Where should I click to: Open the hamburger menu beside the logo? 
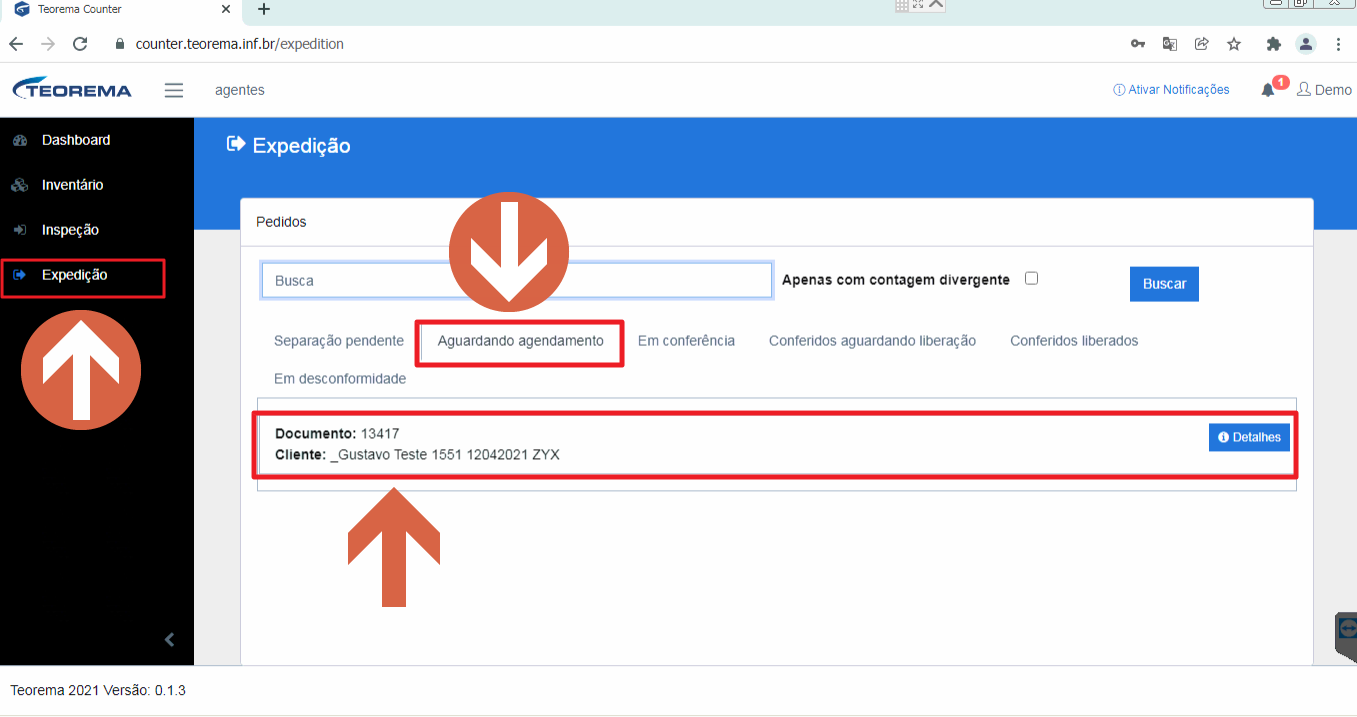tap(174, 90)
